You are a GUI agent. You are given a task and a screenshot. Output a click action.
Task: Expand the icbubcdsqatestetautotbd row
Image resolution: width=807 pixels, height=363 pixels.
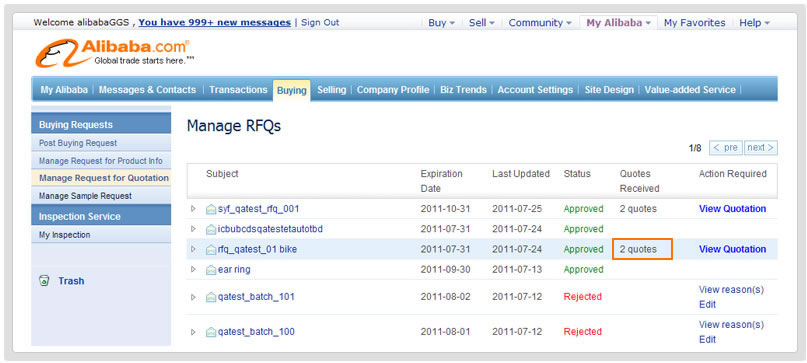(x=194, y=229)
